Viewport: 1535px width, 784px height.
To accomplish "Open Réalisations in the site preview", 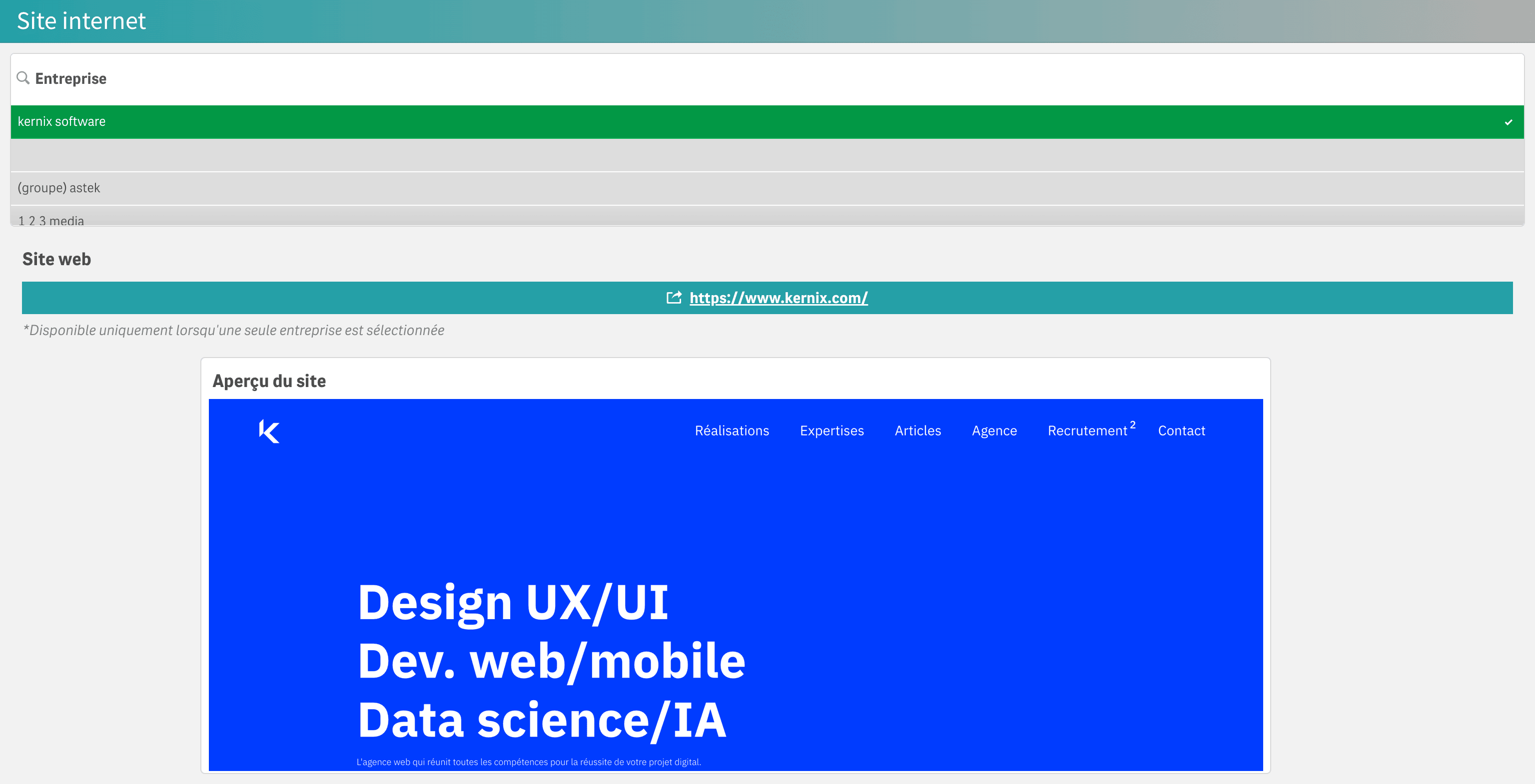I will [732, 430].
